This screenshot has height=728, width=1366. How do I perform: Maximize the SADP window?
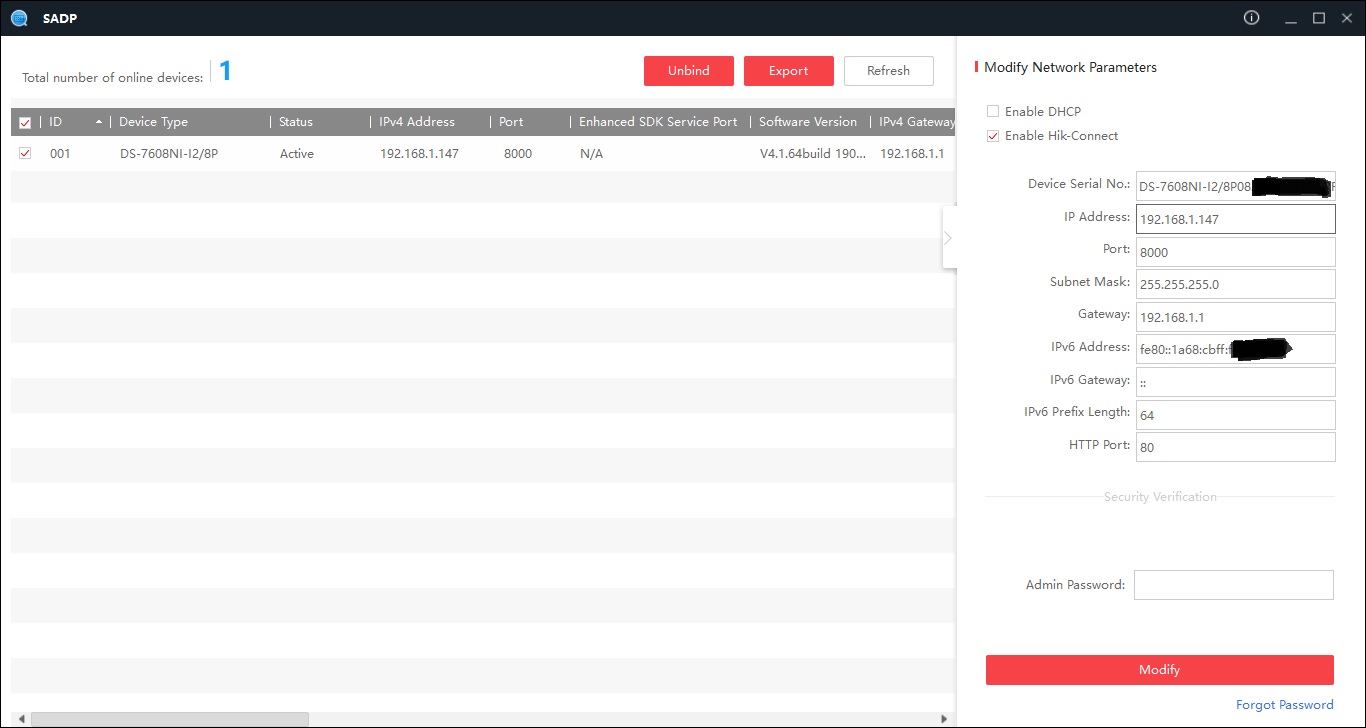(1318, 18)
